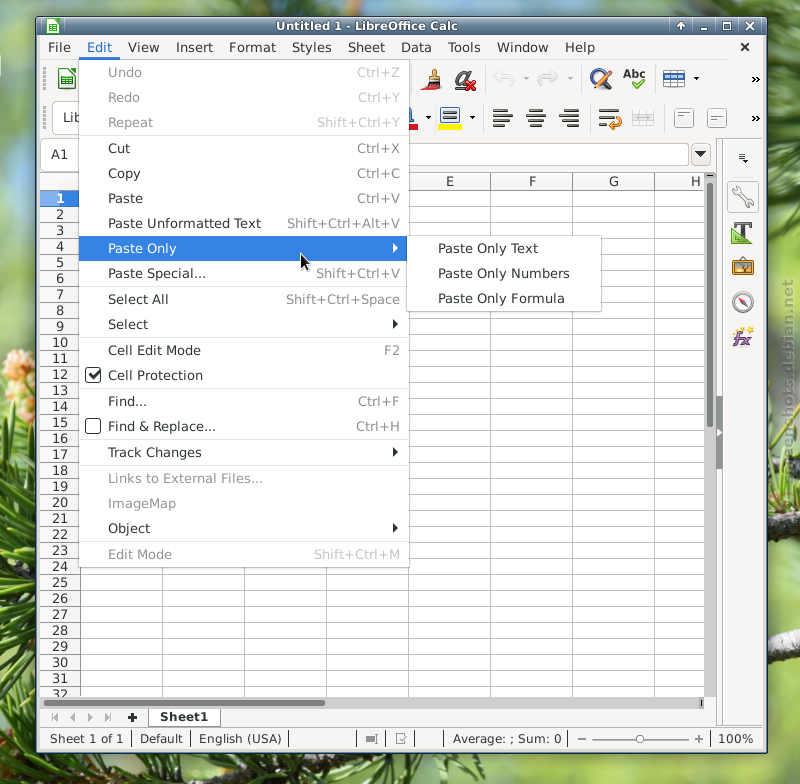Open the Format menu
The width and height of the screenshot is (800, 784).
point(252,47)
